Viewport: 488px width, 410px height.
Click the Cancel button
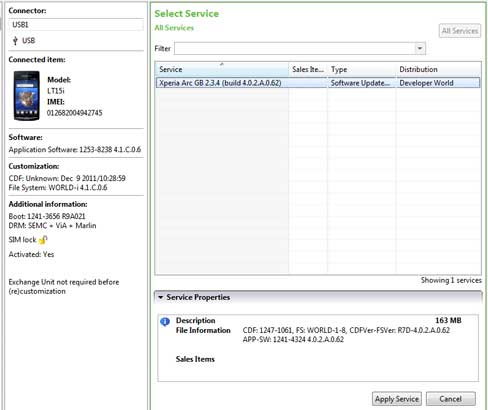click(451, 399)
